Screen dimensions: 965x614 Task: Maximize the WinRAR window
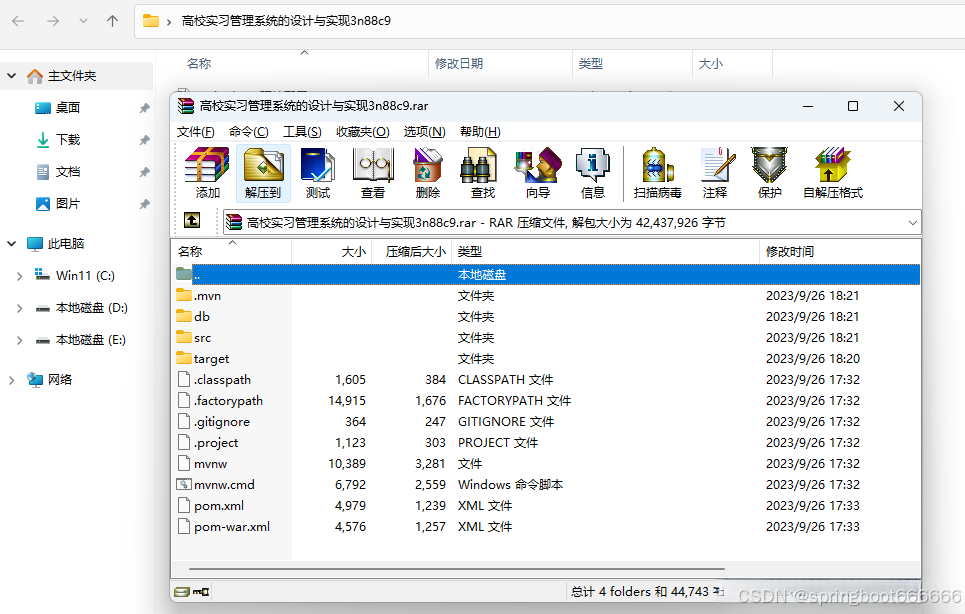click(x=853, y=106)
